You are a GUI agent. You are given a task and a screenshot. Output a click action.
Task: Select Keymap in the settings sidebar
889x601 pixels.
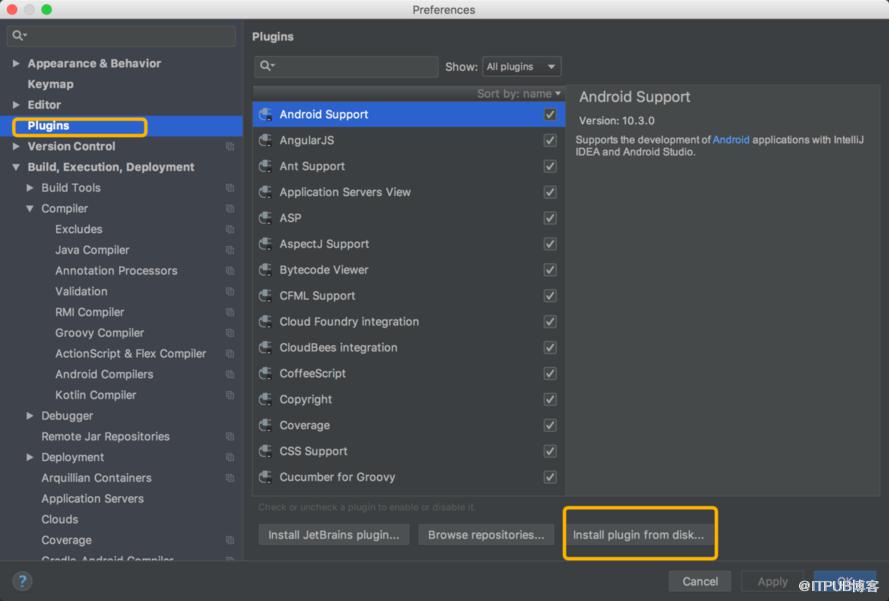point(50,84)
